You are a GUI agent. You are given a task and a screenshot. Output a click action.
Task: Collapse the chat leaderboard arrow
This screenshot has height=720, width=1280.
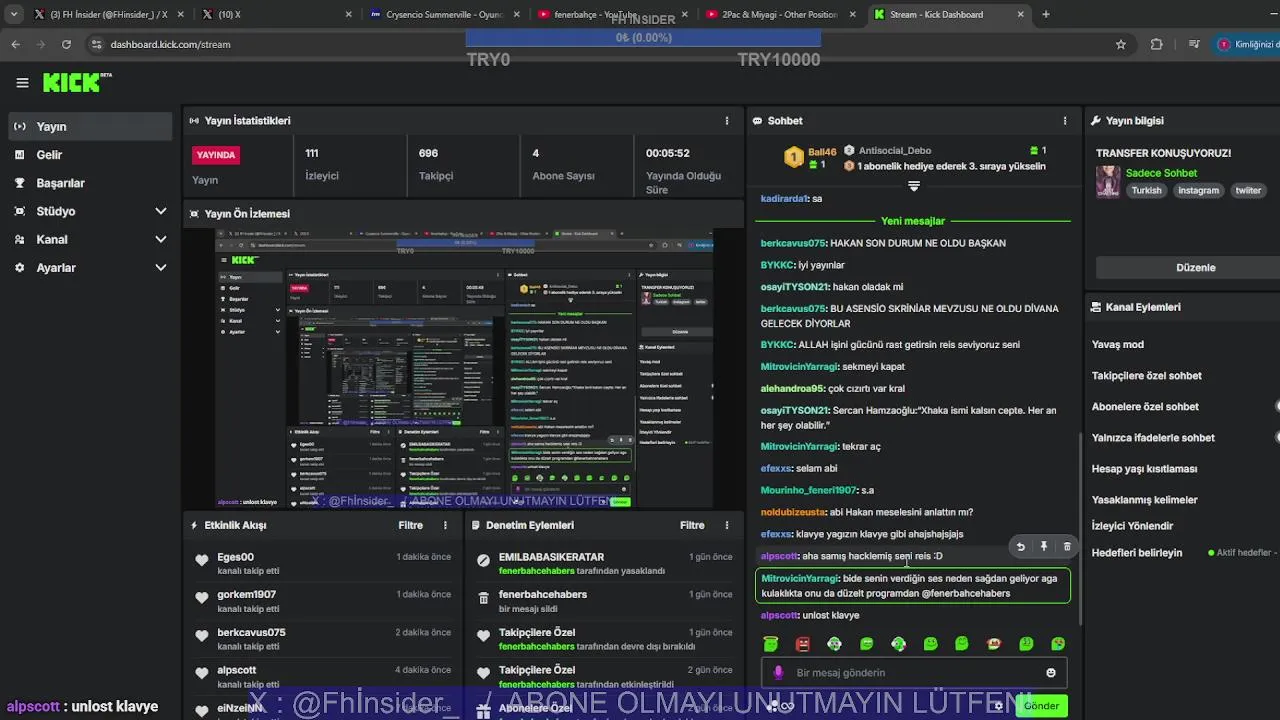pos(914,186)
